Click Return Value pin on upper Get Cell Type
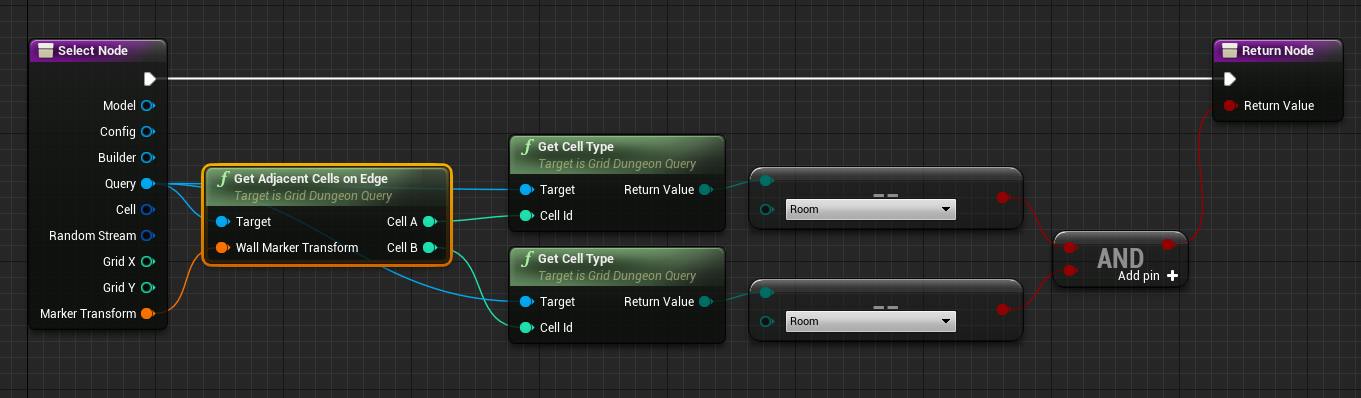The width and height of the screenshot is (1361, 398). click(x=705, y=189)
